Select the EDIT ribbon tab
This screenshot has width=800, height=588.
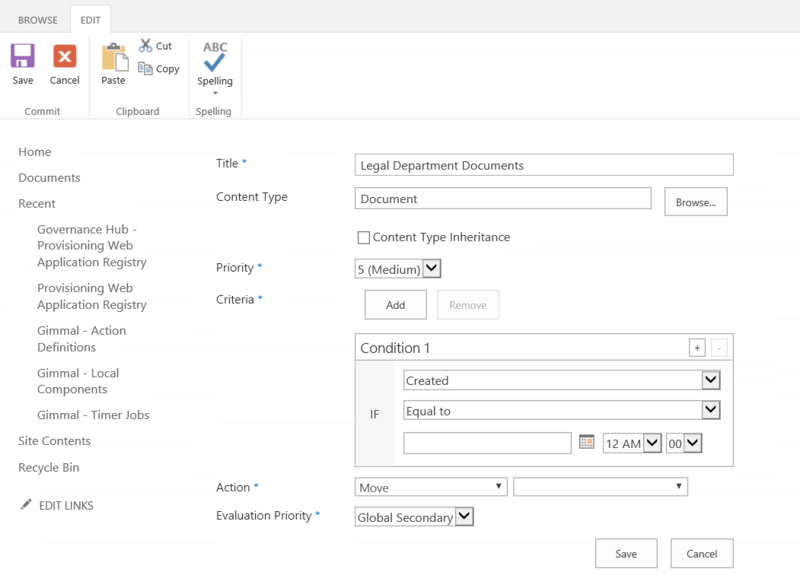[91, 19]
